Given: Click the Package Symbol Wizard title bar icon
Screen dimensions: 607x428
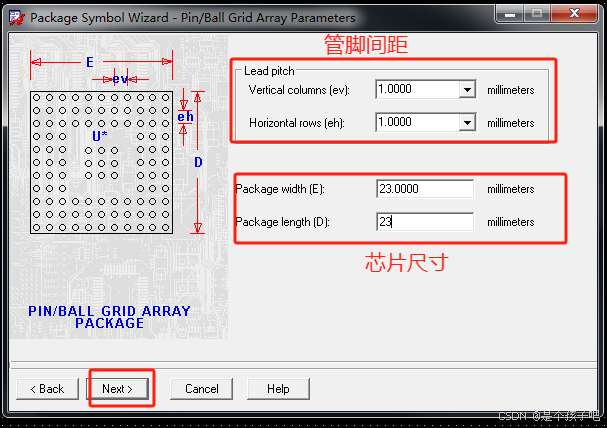Looking at the screenshot, I should pos(17,18).
